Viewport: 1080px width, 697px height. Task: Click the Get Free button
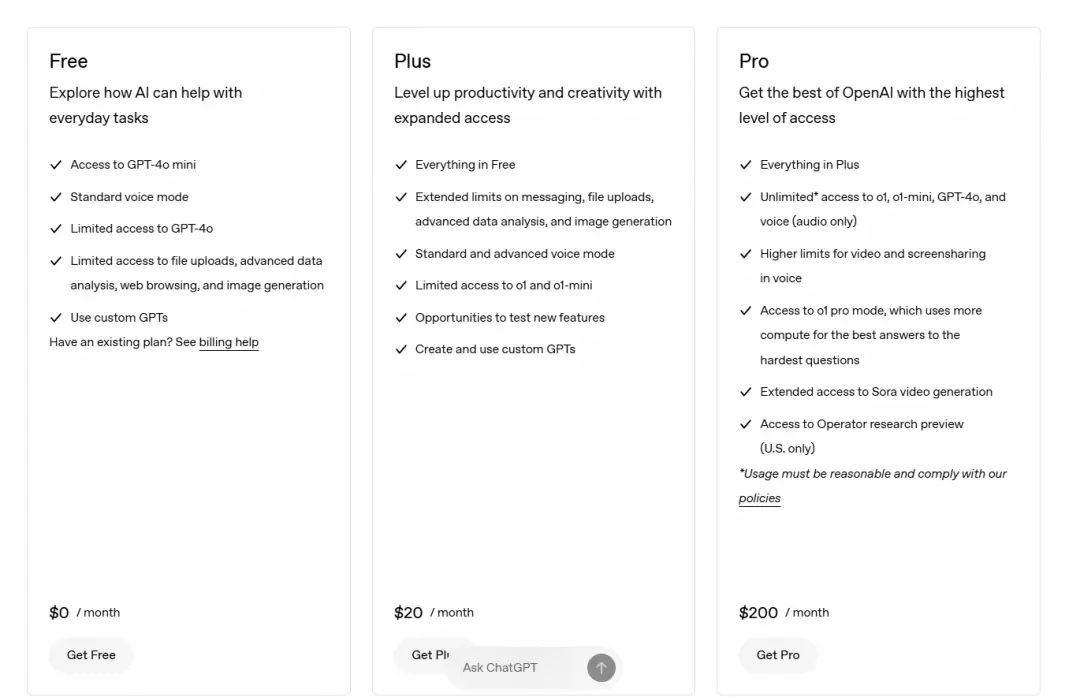91,655
